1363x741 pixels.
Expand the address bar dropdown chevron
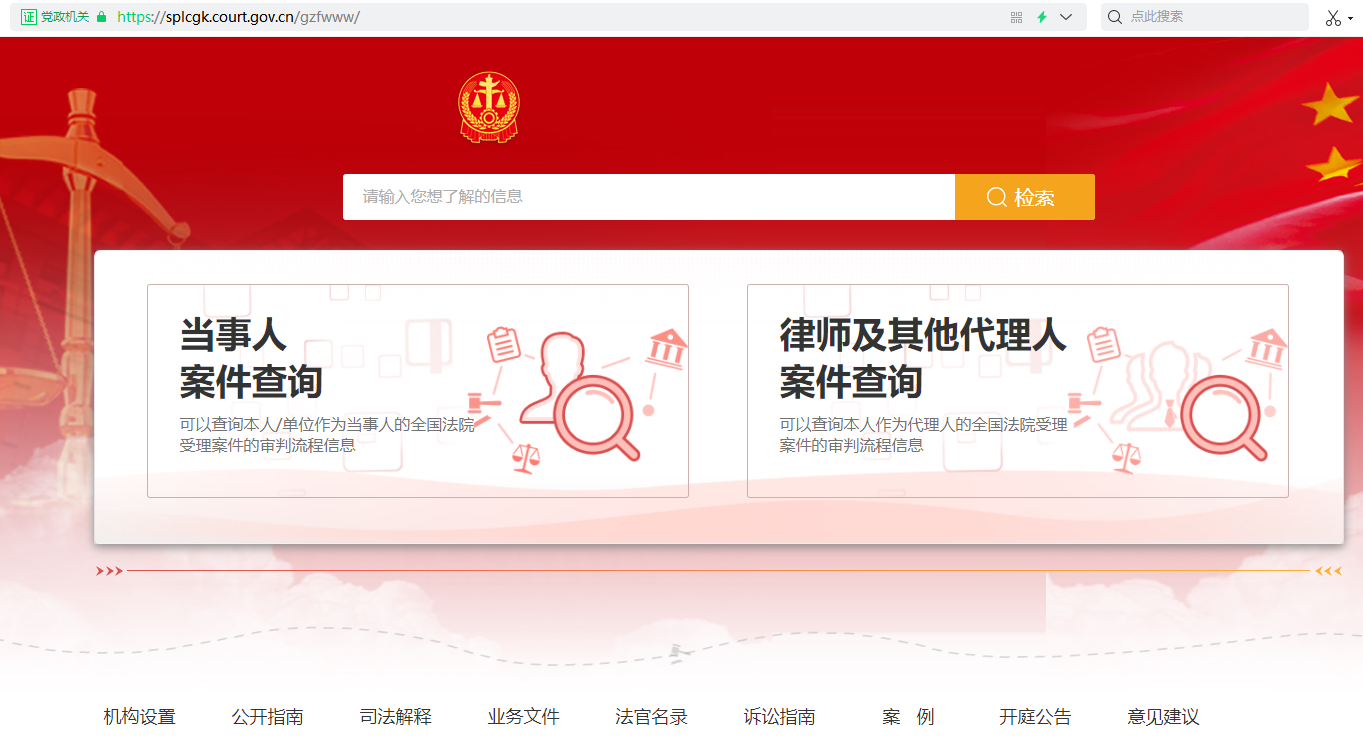pyautogui.click(x=1066, y=17)
